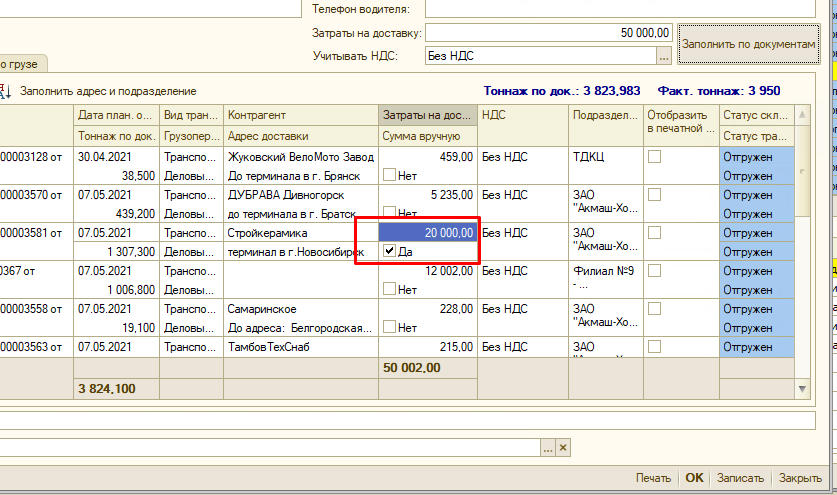The width and height of the screenshot is (837, 495).
Task: Click ellipsis button of the bottom field
Action: 548,448
